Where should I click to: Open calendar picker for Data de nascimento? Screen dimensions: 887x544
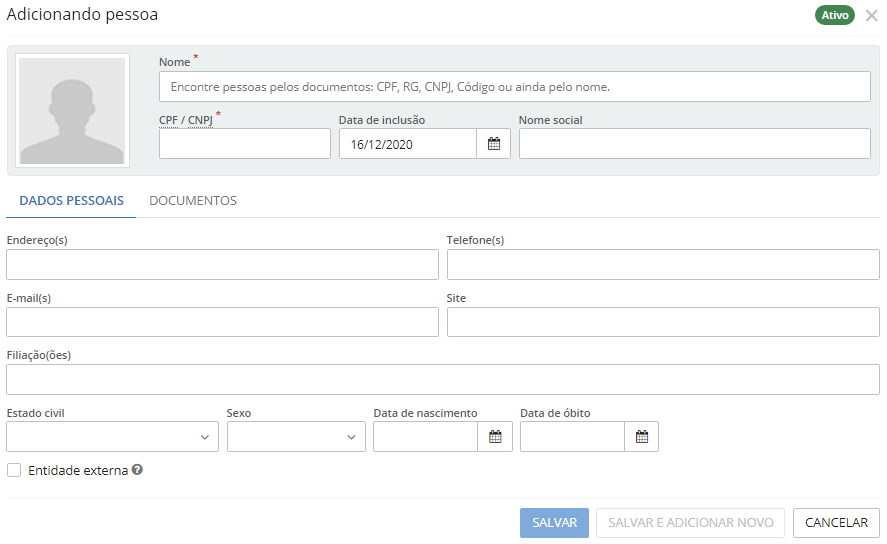click(x=495, y=437)
